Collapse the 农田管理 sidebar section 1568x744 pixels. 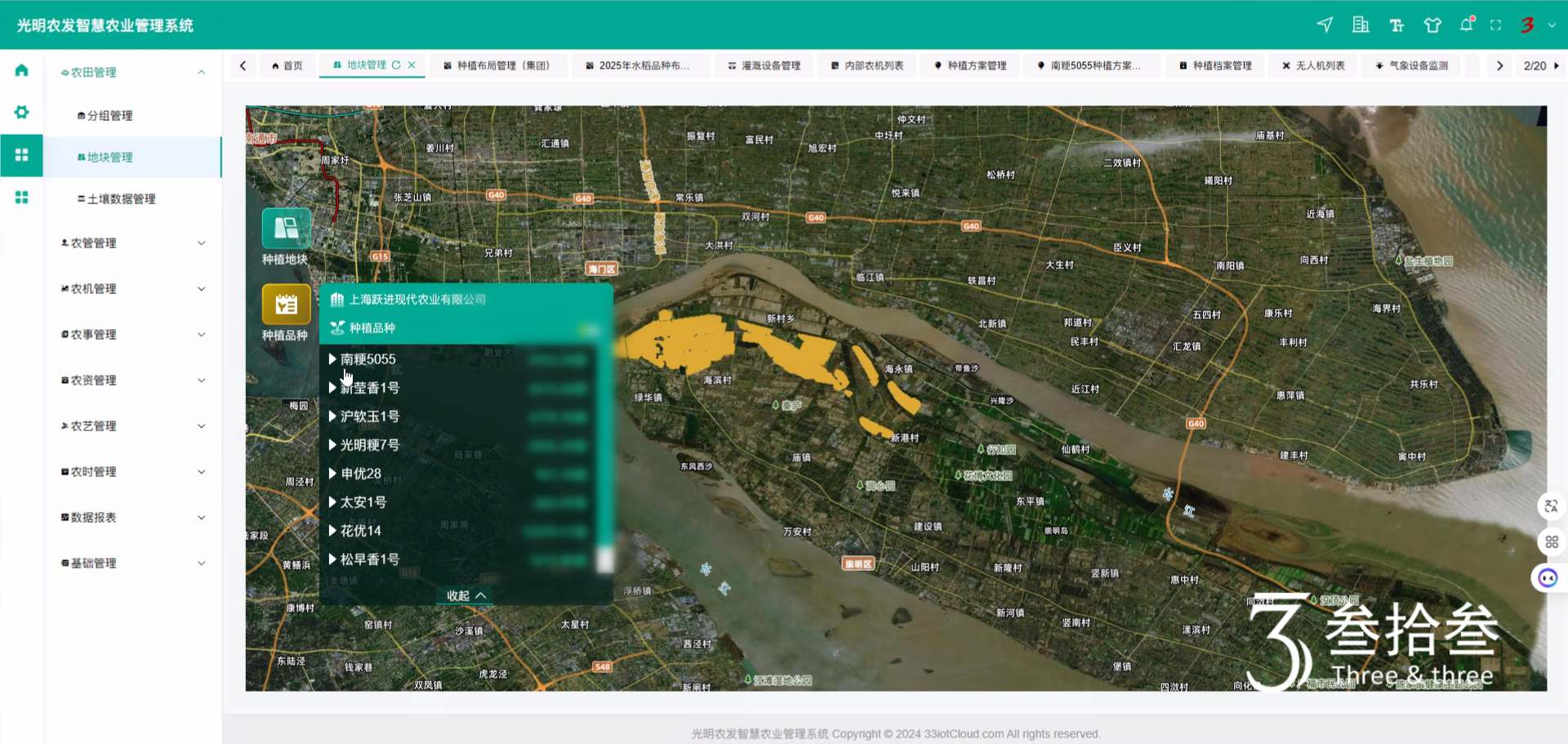click(201, 73)
